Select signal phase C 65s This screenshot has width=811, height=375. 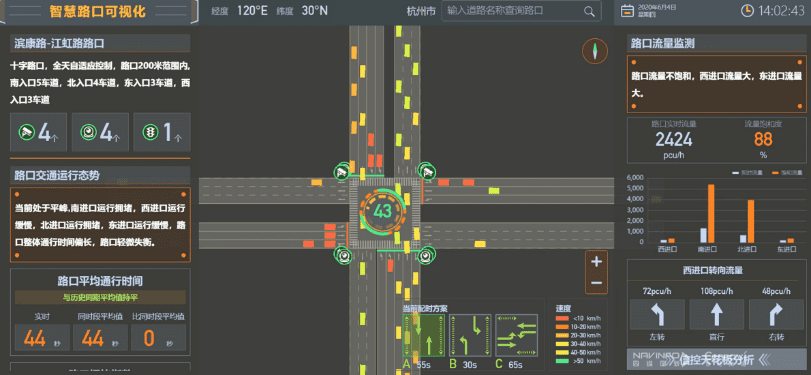(x=516, y=335)
